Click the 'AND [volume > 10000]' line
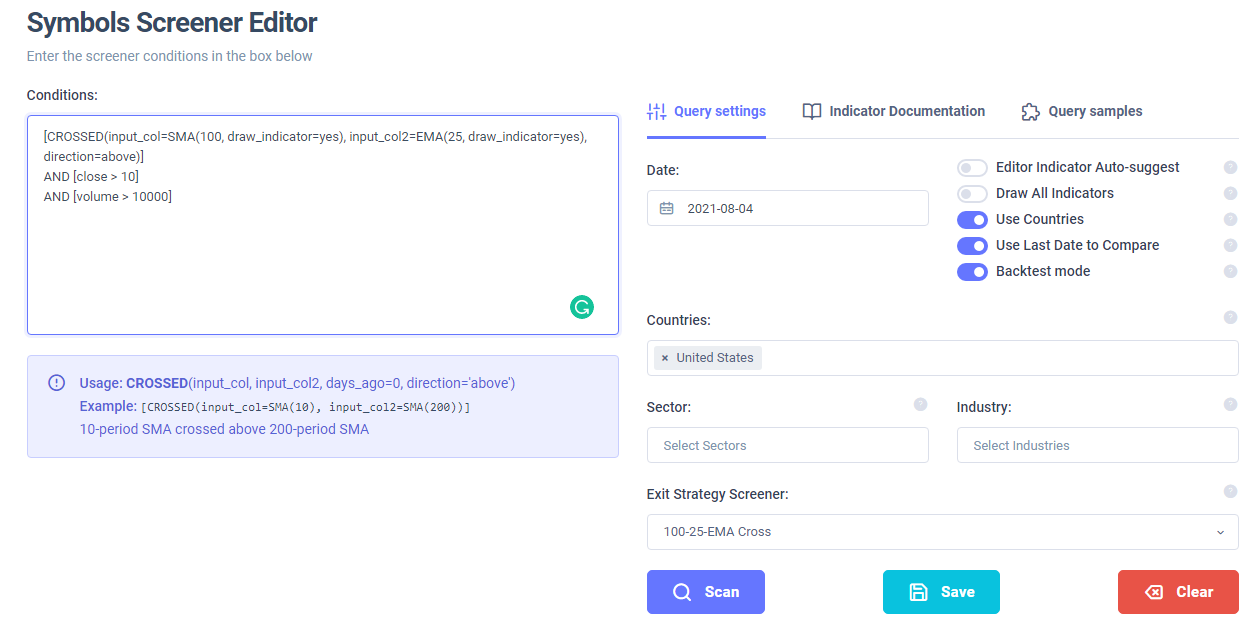This screenshot has width=1257, height=640. [108, 197]
